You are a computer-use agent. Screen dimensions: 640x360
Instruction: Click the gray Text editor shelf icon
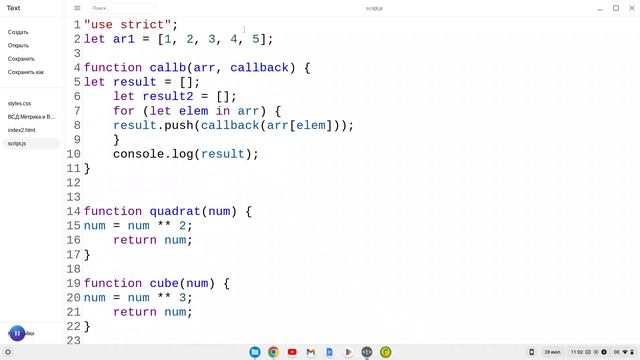point(367,352)
